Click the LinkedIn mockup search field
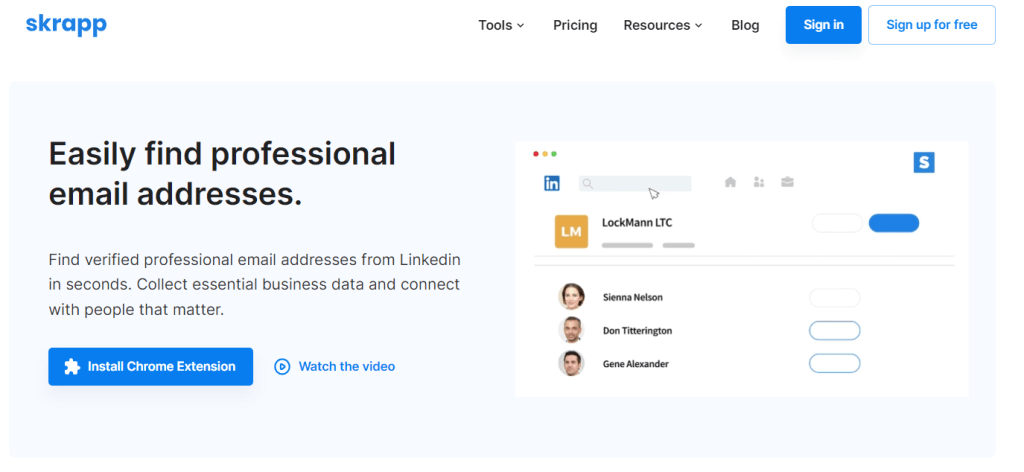Image resolution: width=1024 pixels, height=472 pixels. tap(635, 183)
